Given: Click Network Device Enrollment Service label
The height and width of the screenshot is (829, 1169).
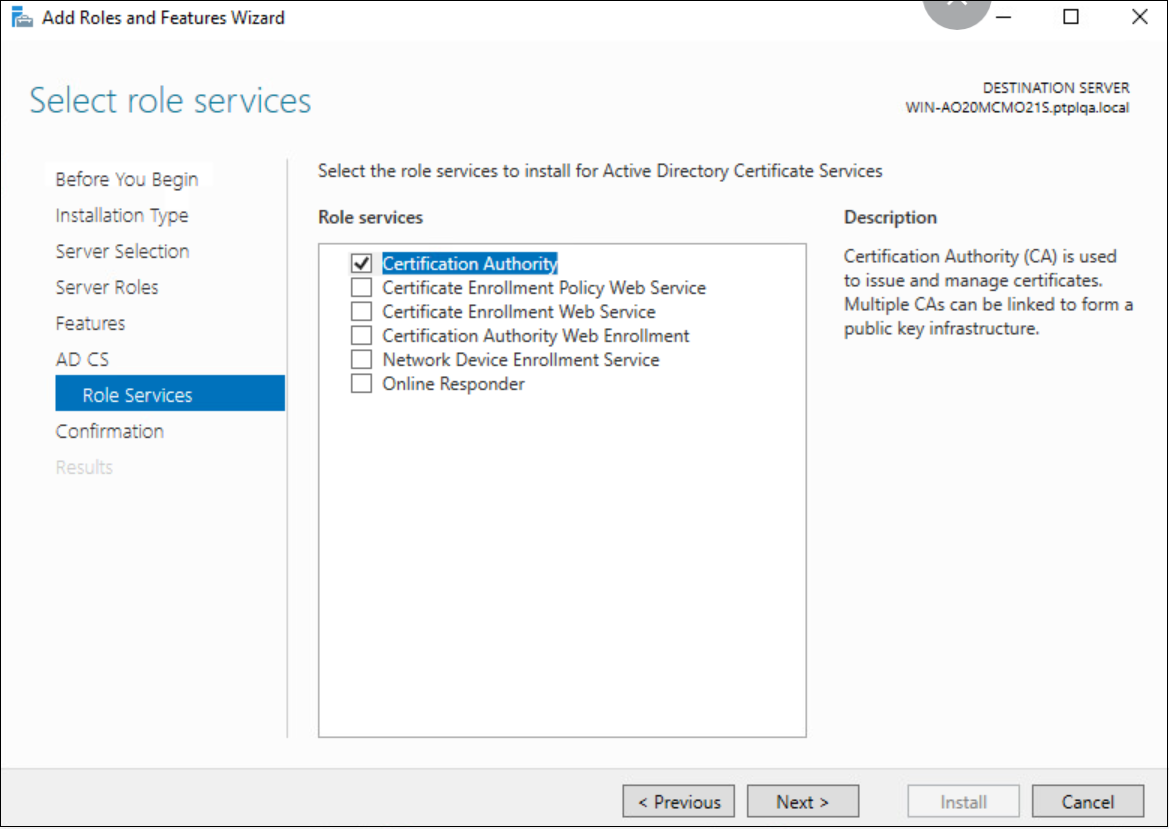Looking at the screenshot, I should [x=521, y=359].
